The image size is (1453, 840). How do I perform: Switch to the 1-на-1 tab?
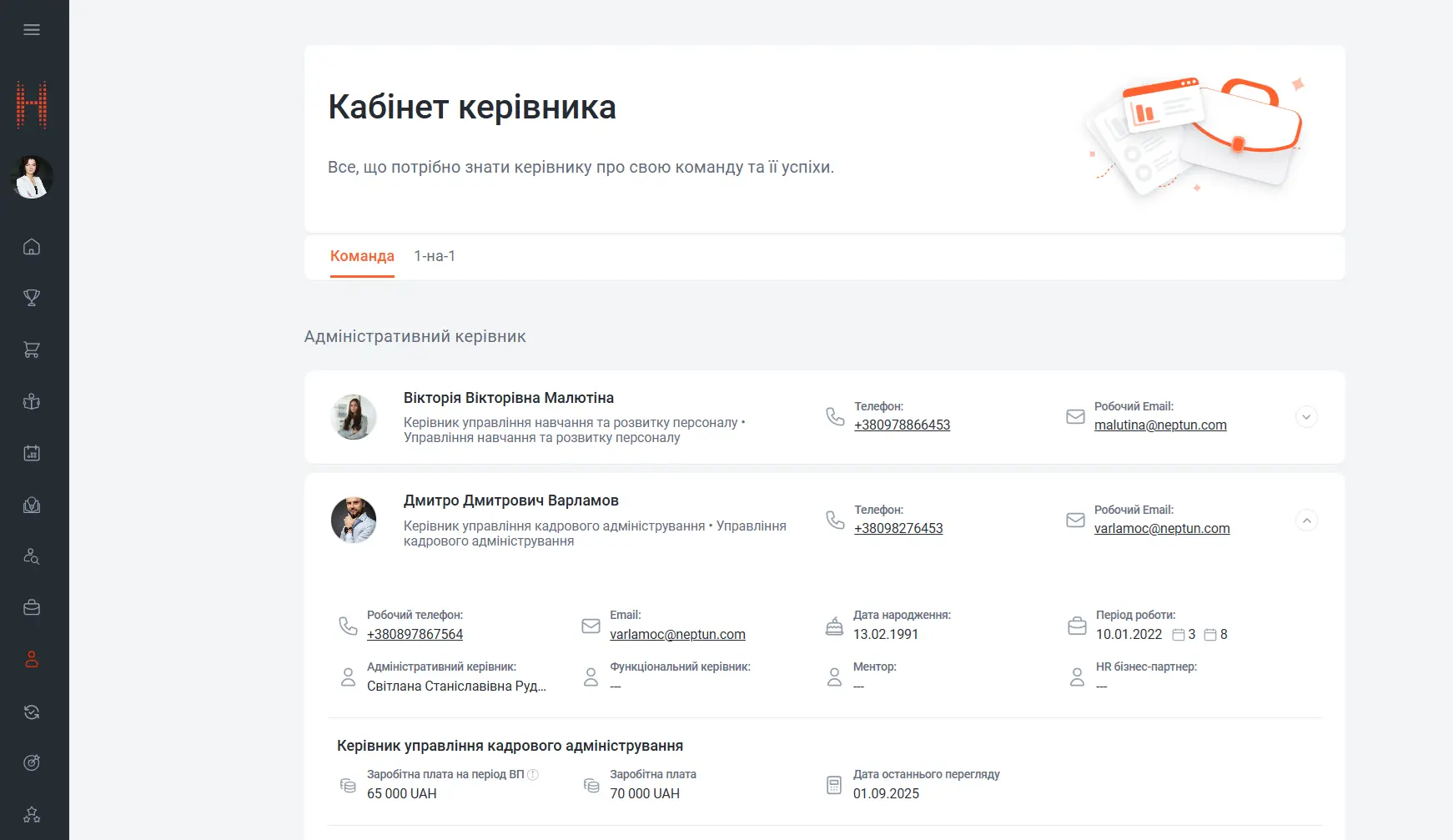(435, 256)
